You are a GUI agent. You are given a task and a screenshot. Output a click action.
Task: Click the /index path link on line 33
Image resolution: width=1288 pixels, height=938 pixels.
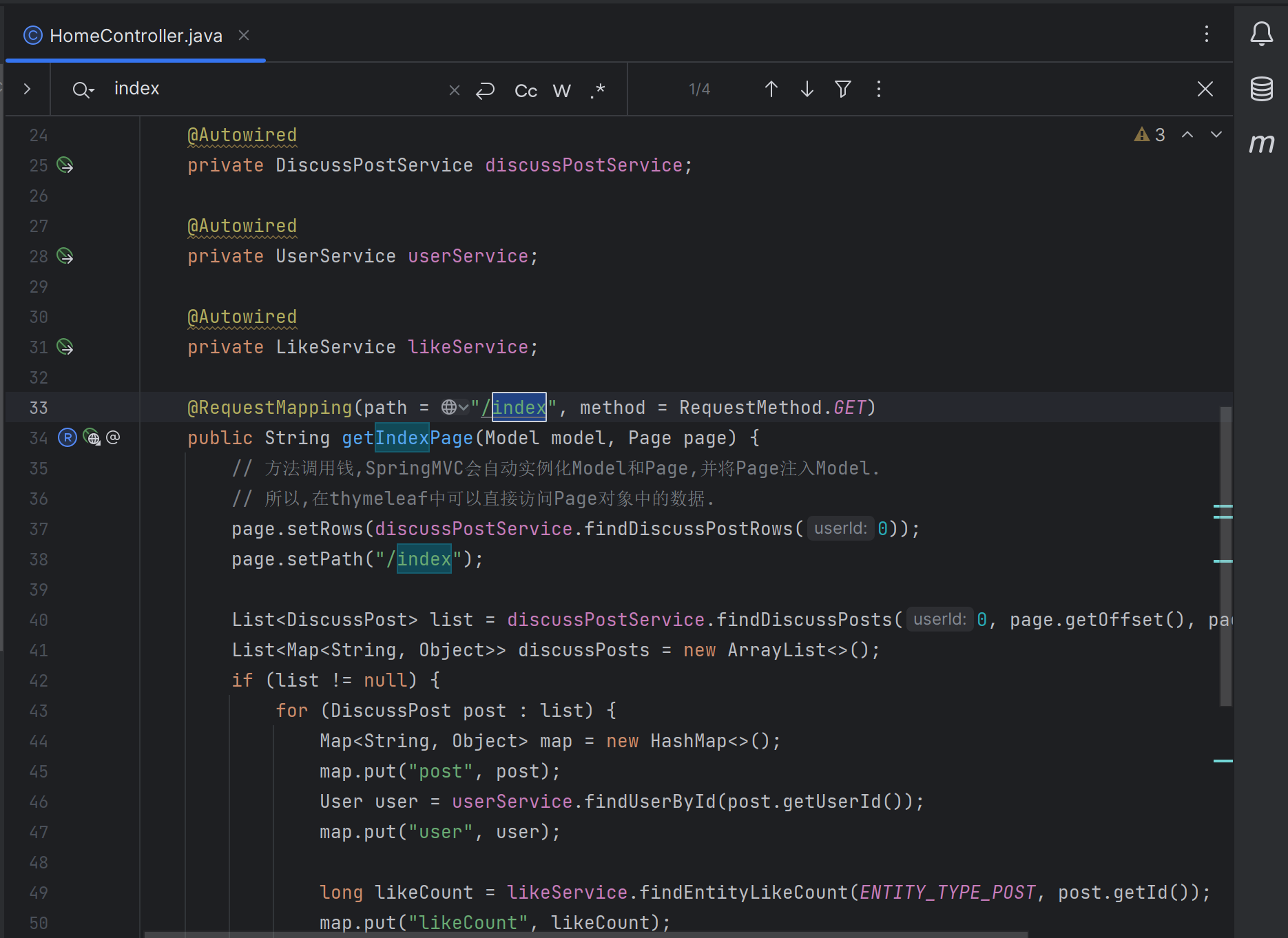click(514, 408)
